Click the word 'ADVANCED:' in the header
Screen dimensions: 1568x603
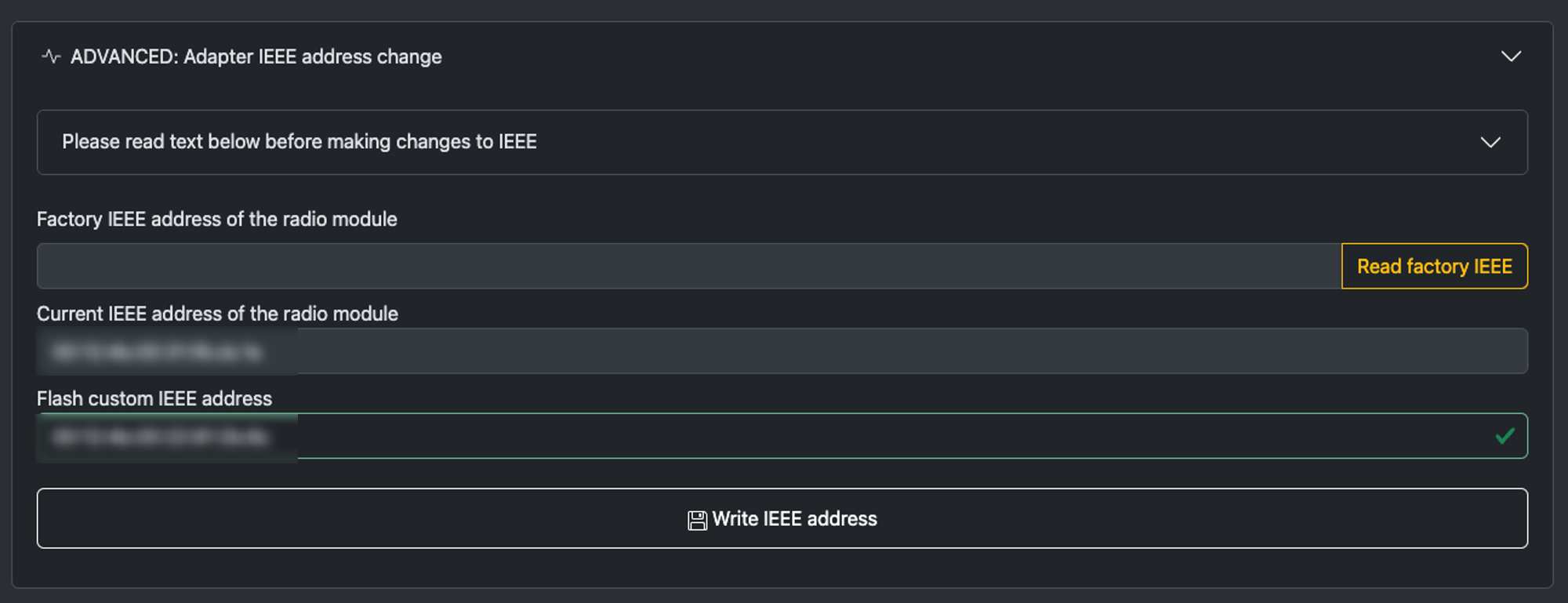click(125, 56)
